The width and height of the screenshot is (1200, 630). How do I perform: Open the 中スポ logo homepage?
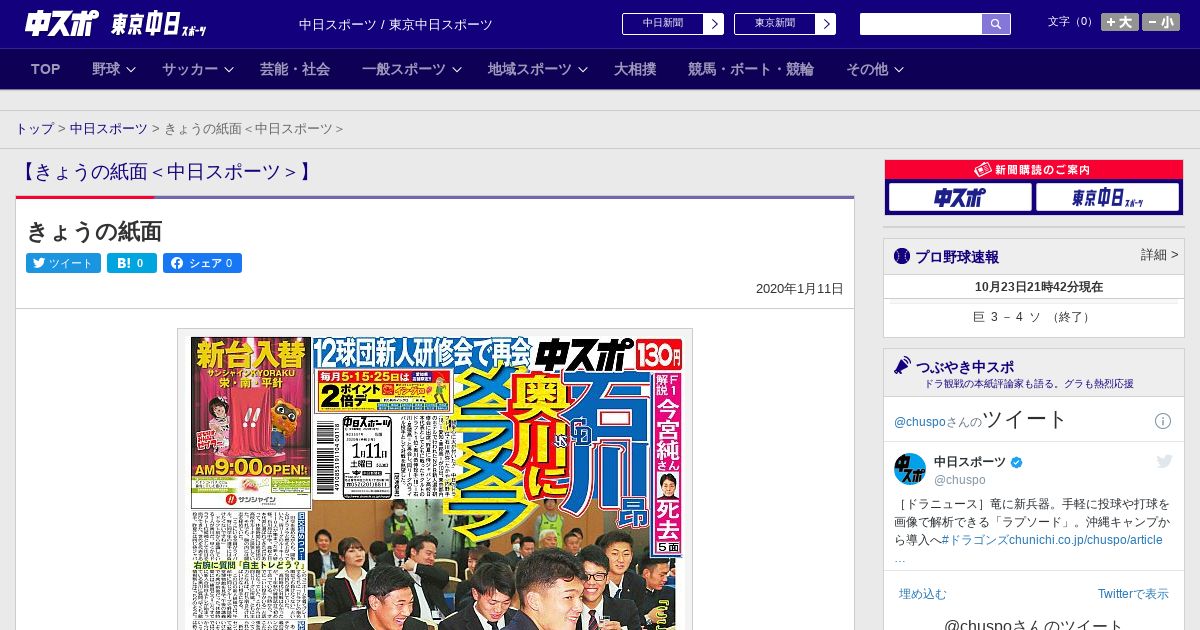(62, 24)
